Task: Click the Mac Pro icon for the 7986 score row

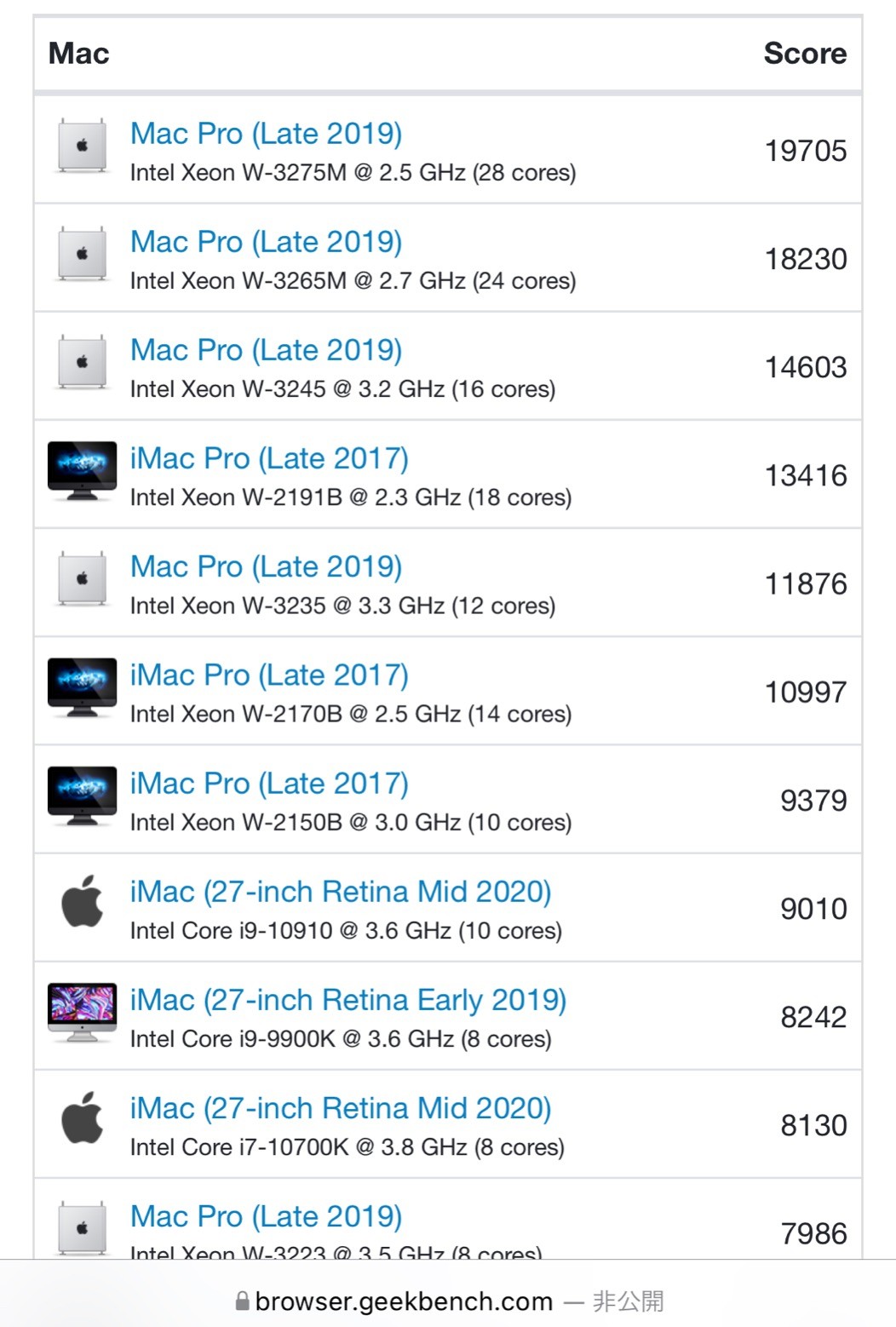Action: pyautogui.click(x=82, y=1227)
